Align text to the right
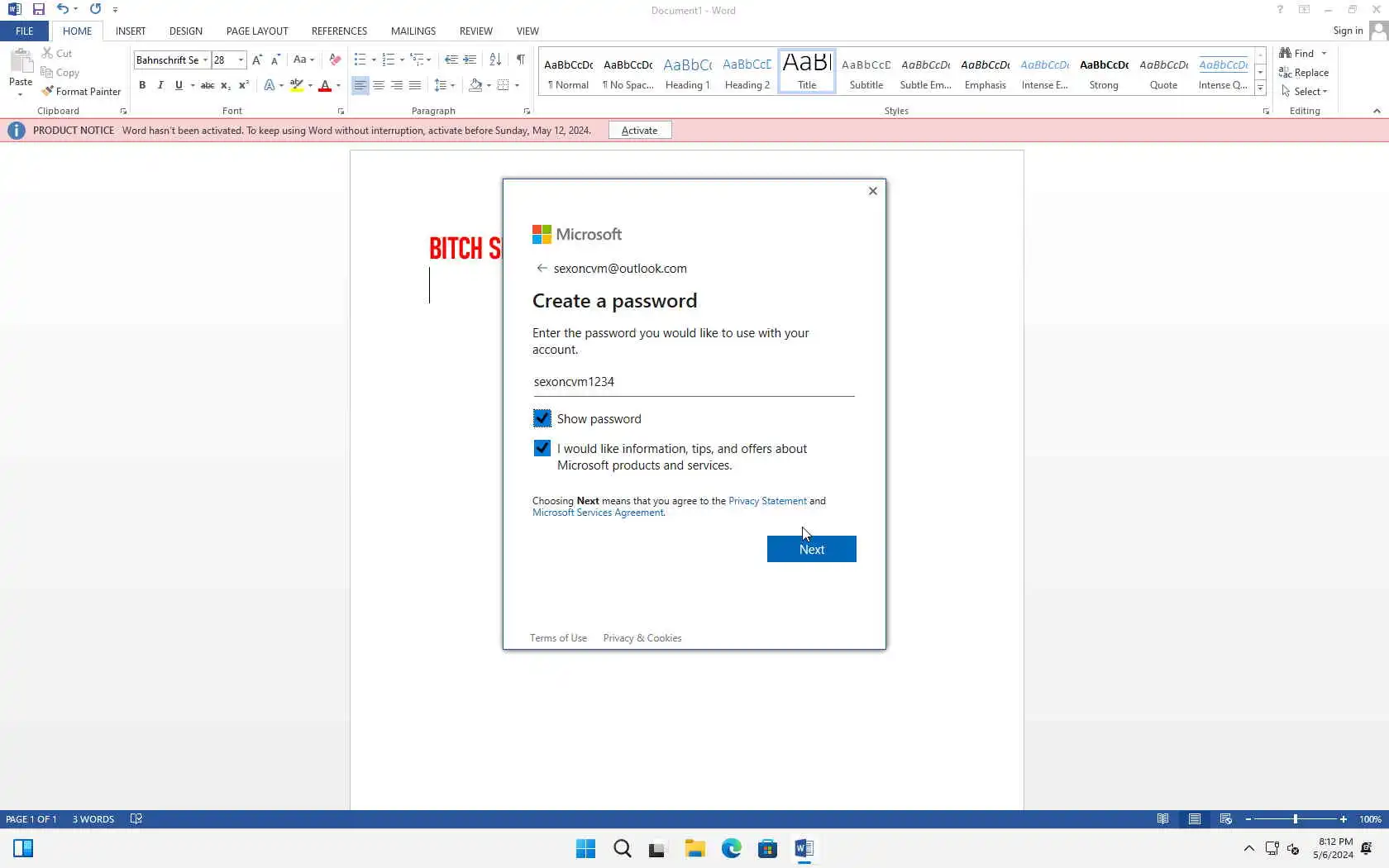 coord(397,85)
